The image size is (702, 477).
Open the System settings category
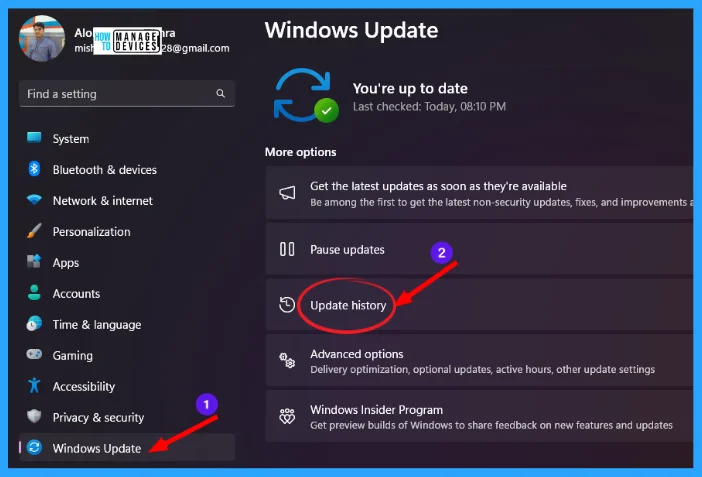coord(127,138)
